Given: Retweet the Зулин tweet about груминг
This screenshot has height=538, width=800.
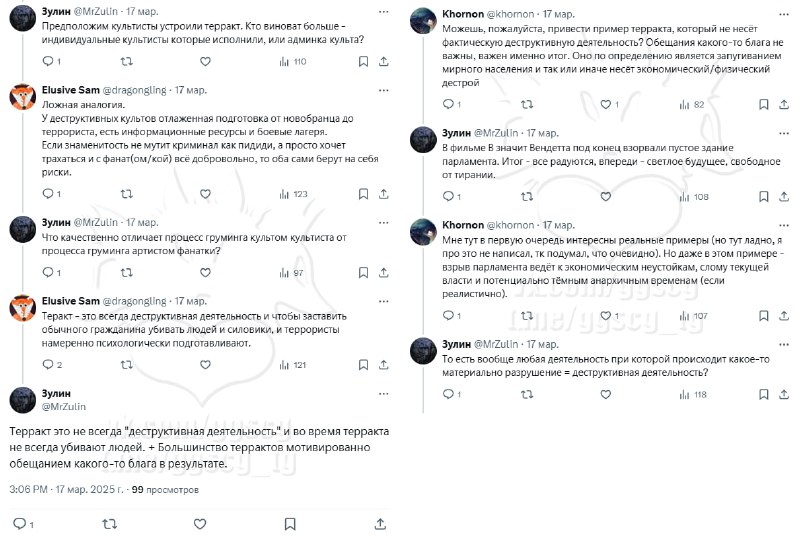Looking at the screenshot, I should [126, 272].
